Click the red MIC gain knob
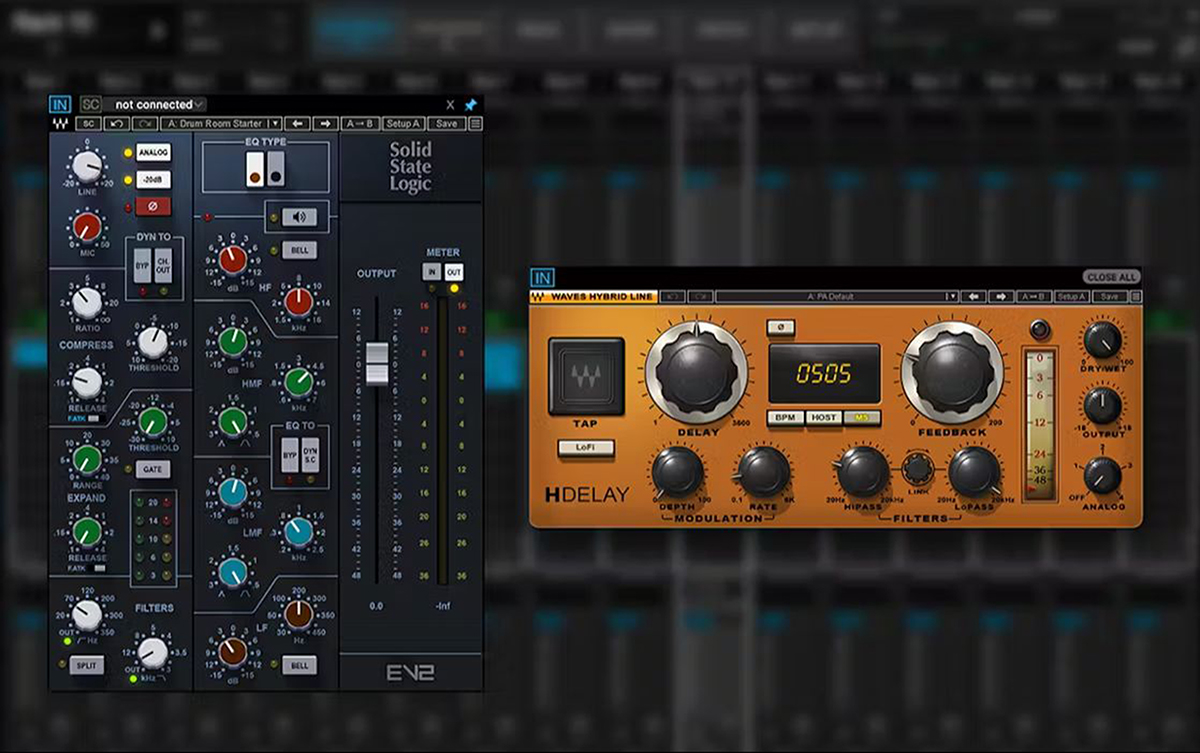Viewport: 1200px width, 753px height. click(87, 227)
